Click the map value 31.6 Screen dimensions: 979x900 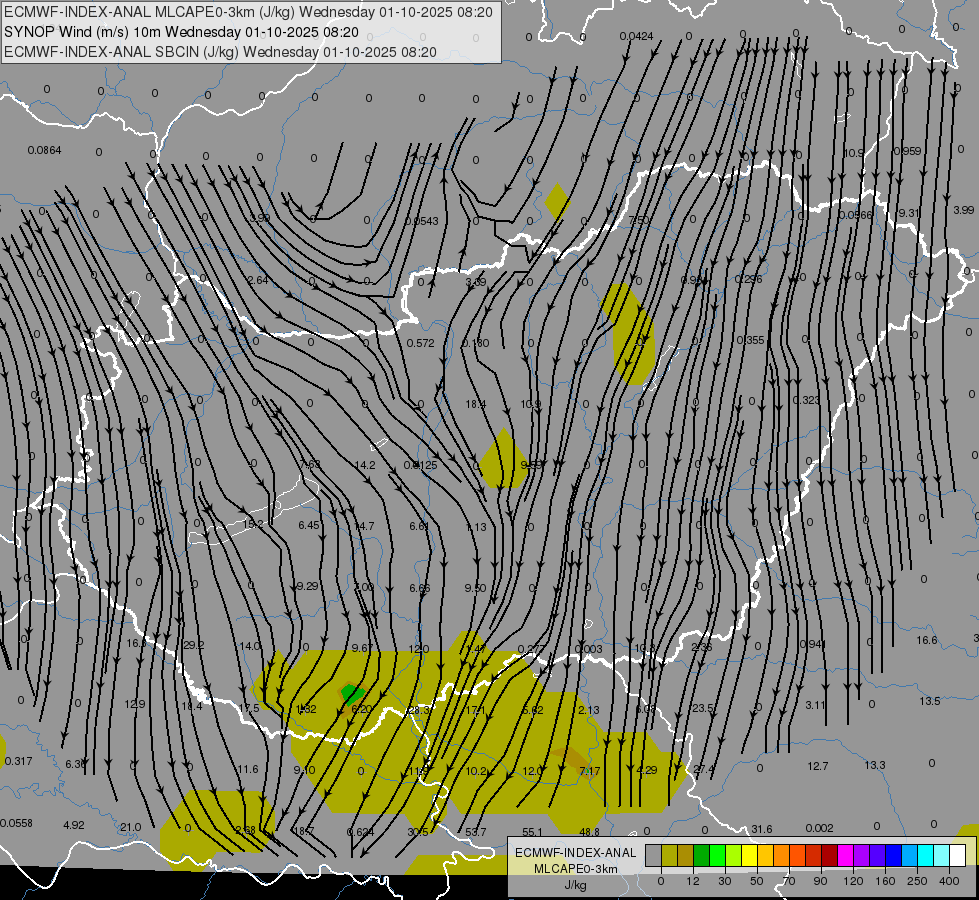(x=761, y=829)
